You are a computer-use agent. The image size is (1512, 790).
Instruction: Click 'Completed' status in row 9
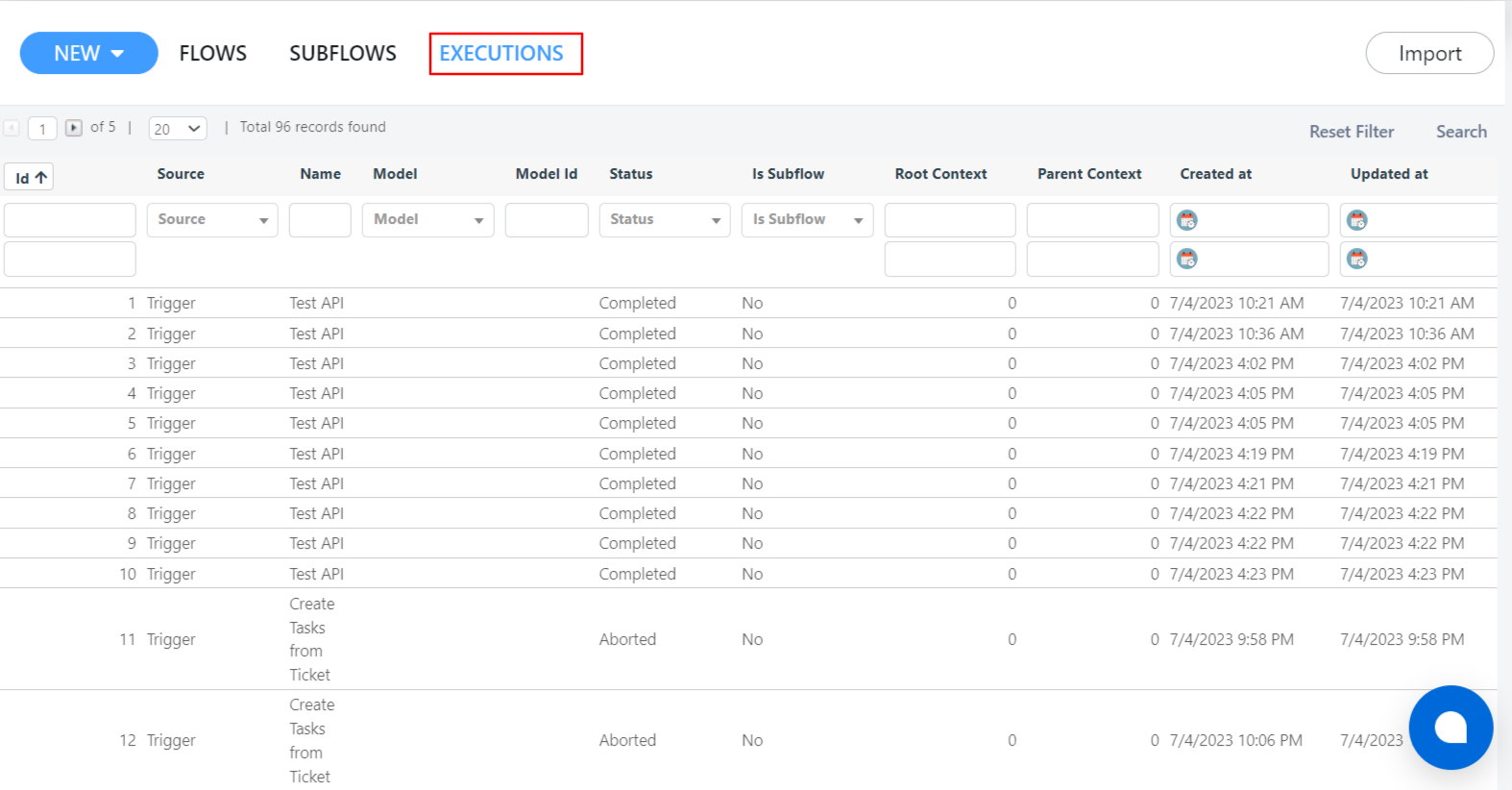point(638,543)
